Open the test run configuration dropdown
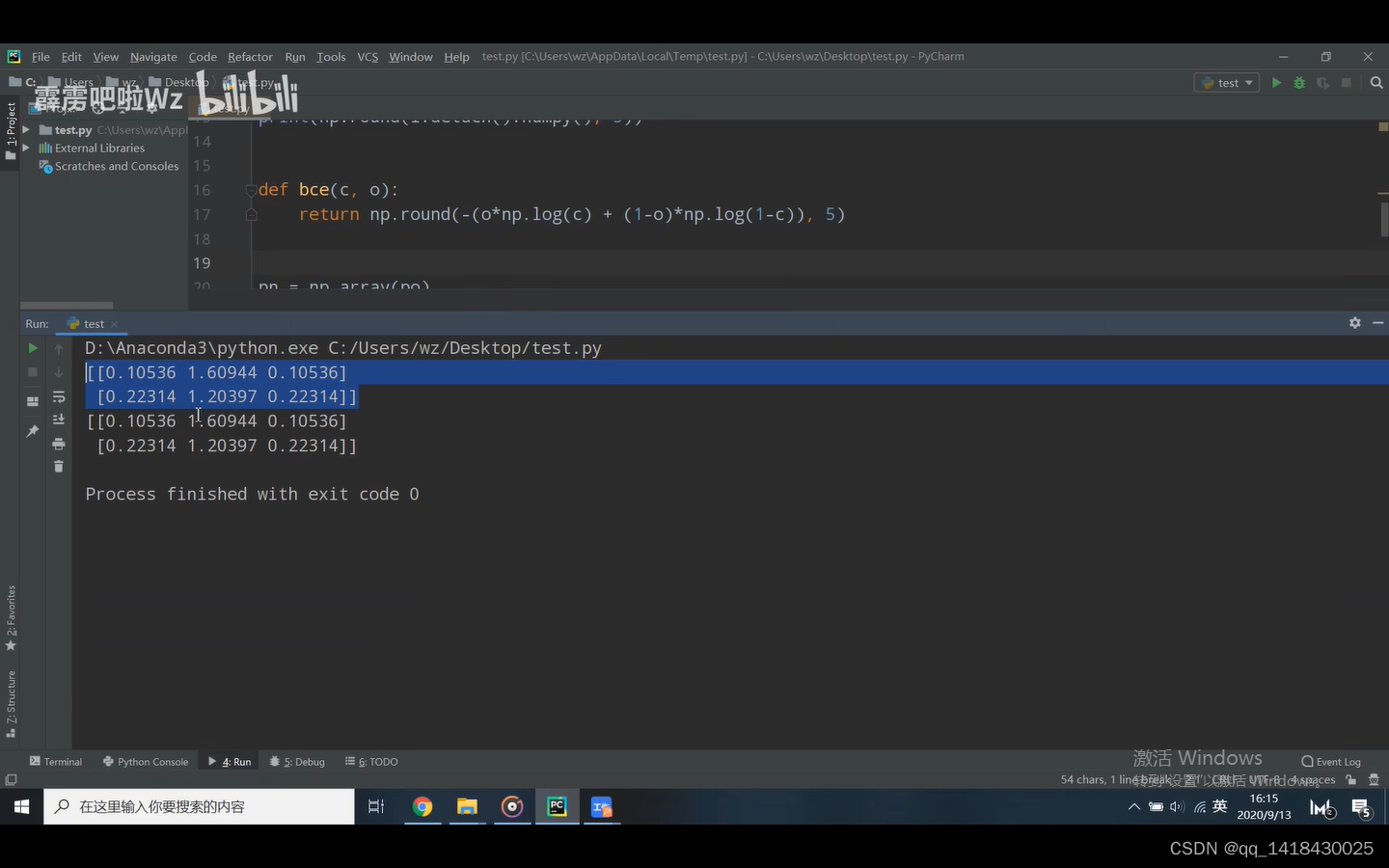The width and height of the screenshot is (1389, 868). pyautogui.click(x=1227, y=83)
